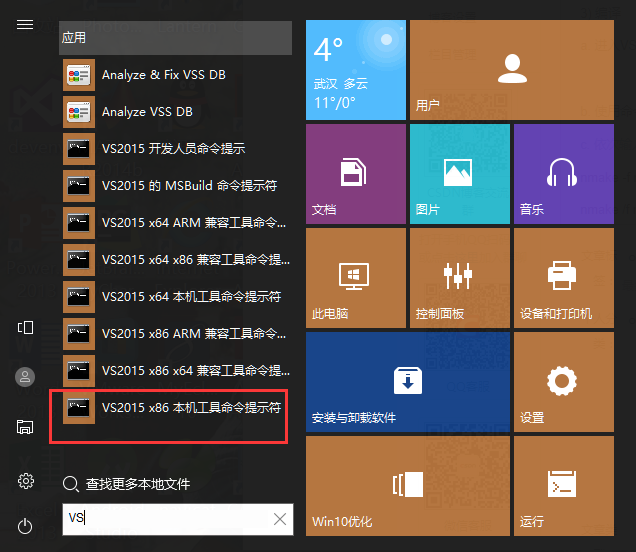Screen dimensions: 636x552
Task: Open the 安装与卸载软件 tile
Action: click(408, 382)
